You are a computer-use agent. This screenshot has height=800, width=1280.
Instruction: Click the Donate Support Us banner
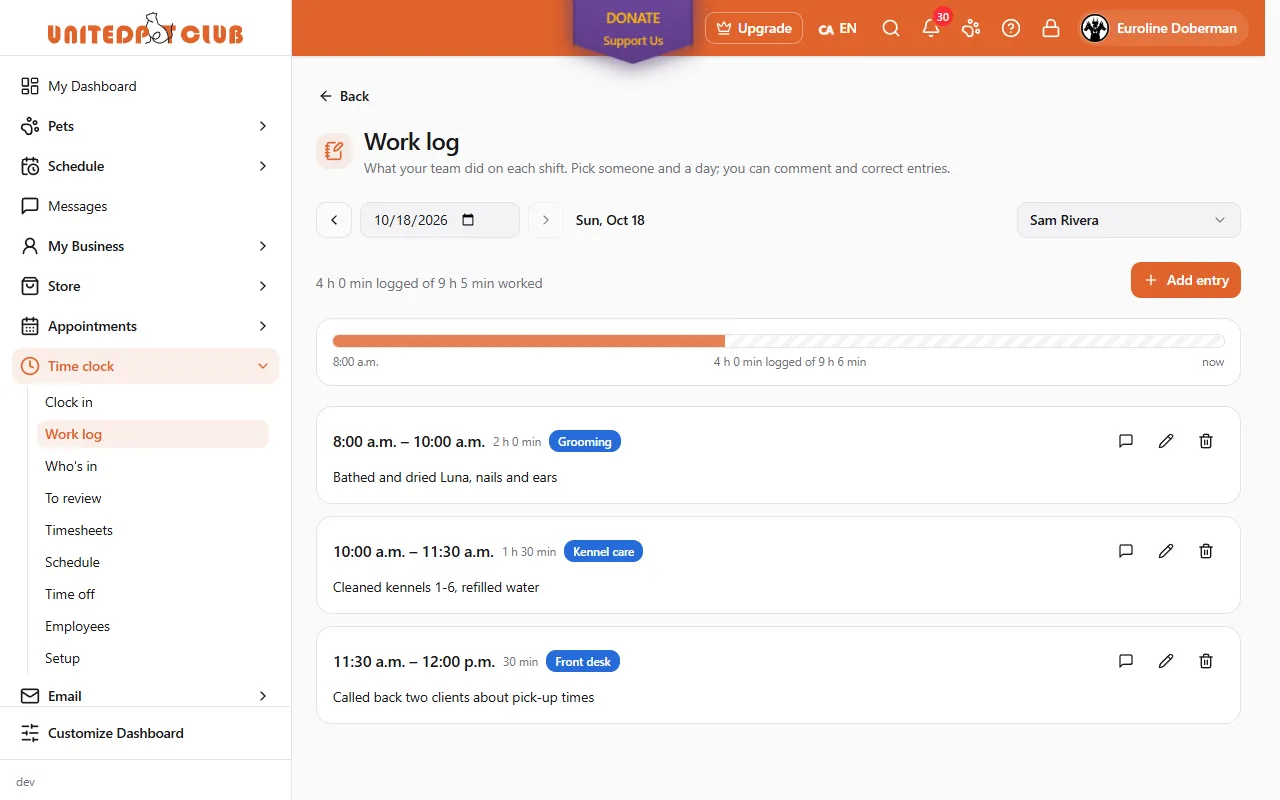tap(633, 30)
